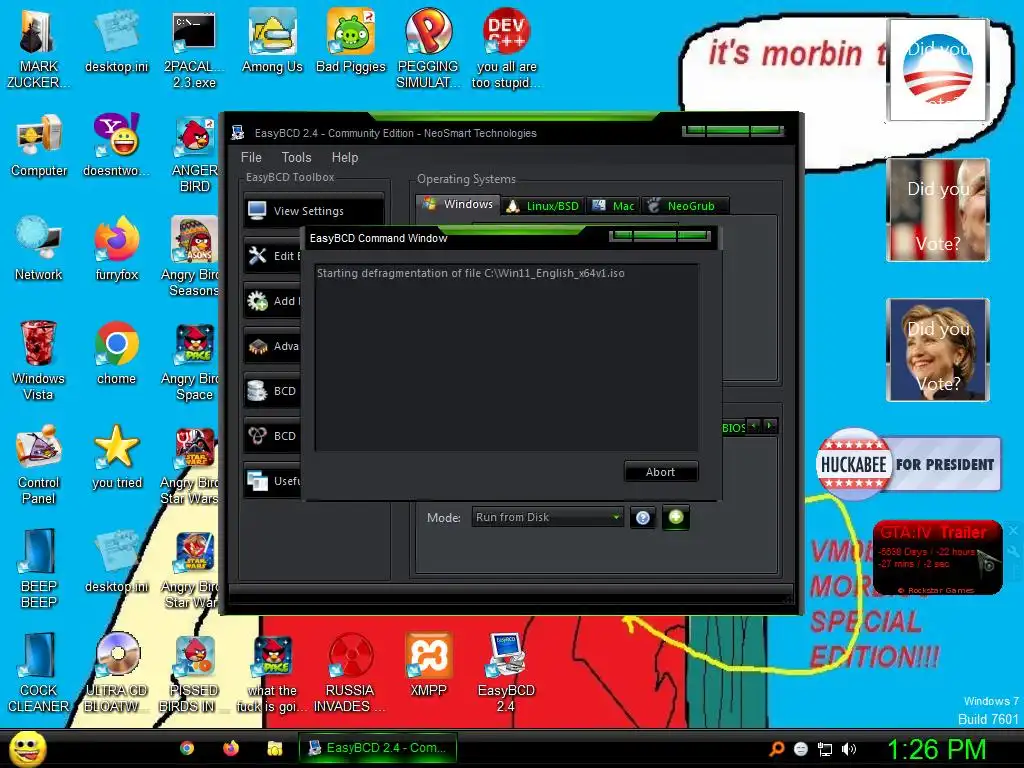Select the 2PACAL 2.3.exe desktop icon
This screenshot has height=768, width=1024.
(x=194, y=48)
